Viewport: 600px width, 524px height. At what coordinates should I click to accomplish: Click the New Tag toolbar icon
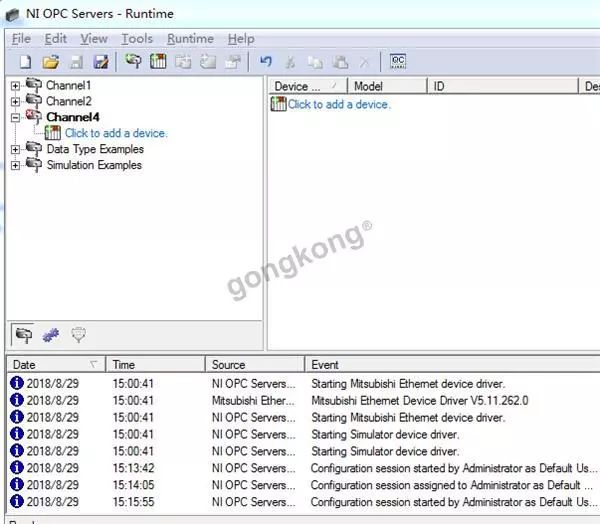[x=208, y=62]
